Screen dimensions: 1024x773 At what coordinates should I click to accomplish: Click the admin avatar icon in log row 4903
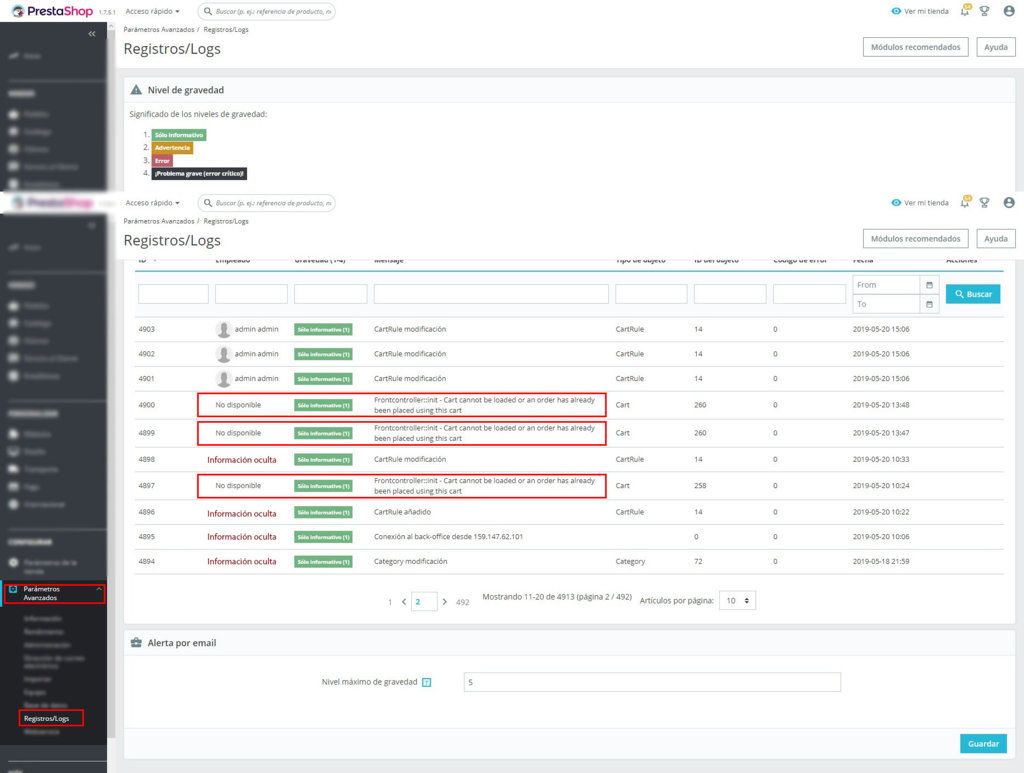tap(224, 329)
